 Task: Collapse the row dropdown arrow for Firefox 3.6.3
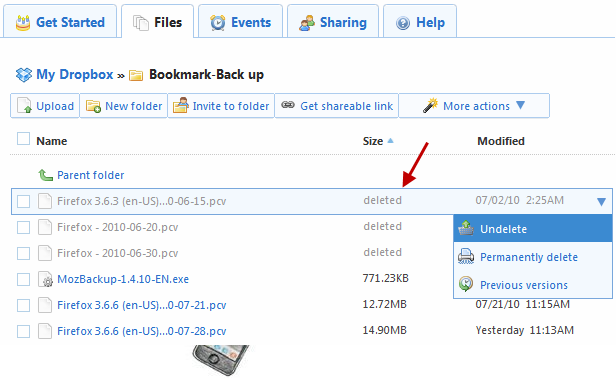point(601,202)
